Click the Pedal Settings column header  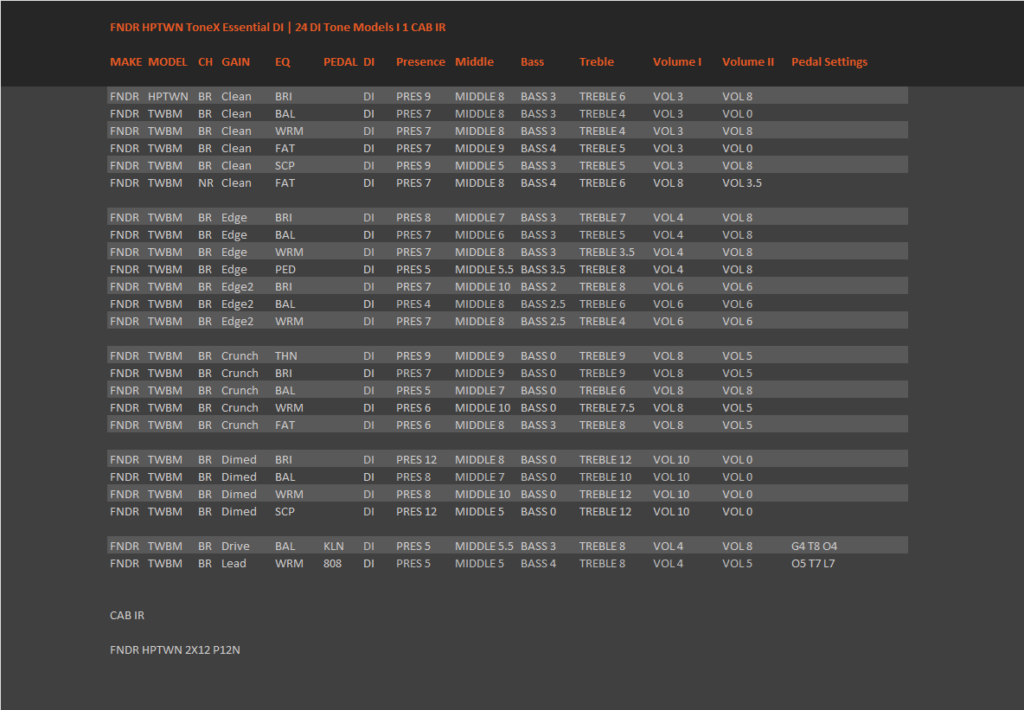click(829, 62)
